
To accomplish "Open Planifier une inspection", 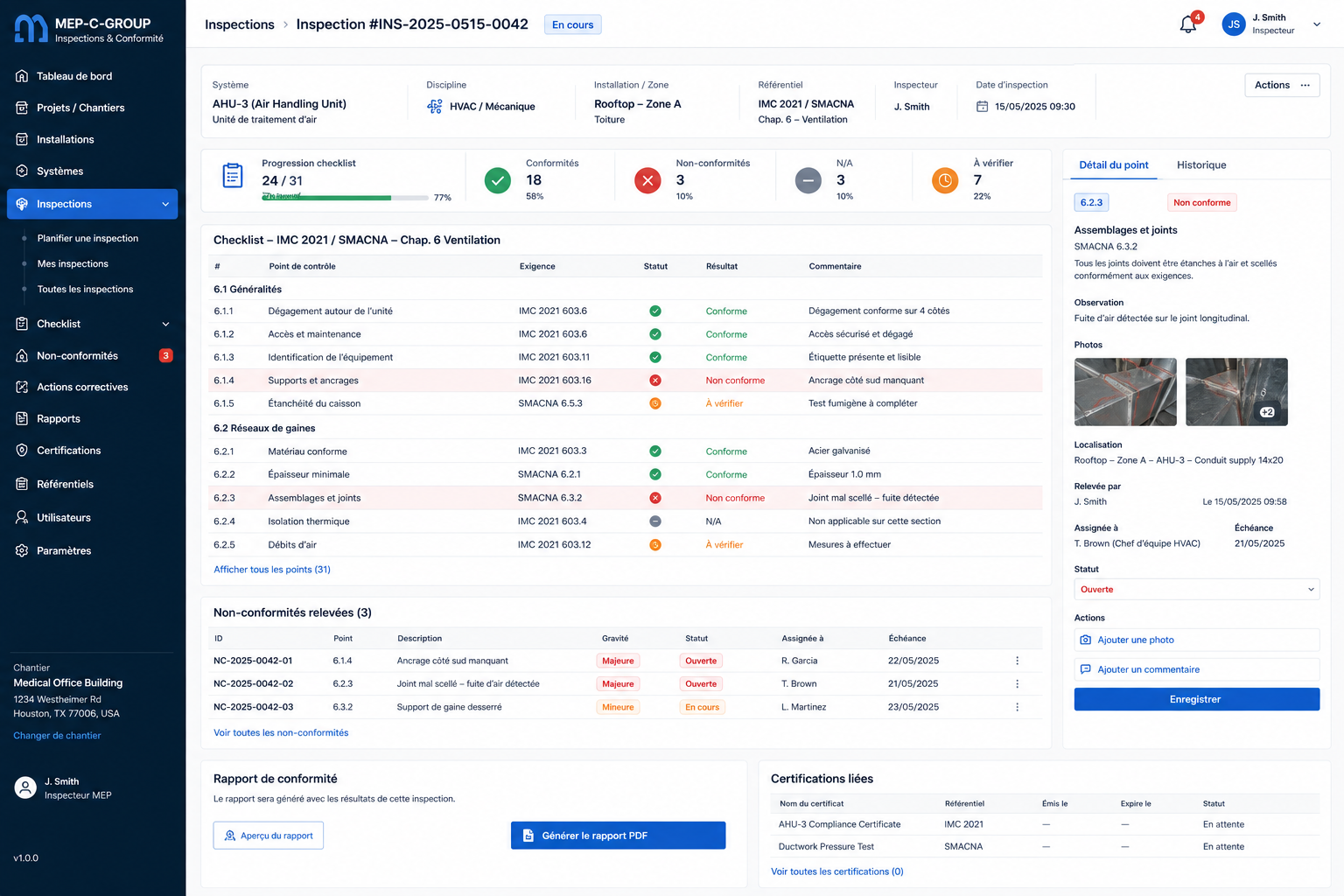I will tap(87, 238).
